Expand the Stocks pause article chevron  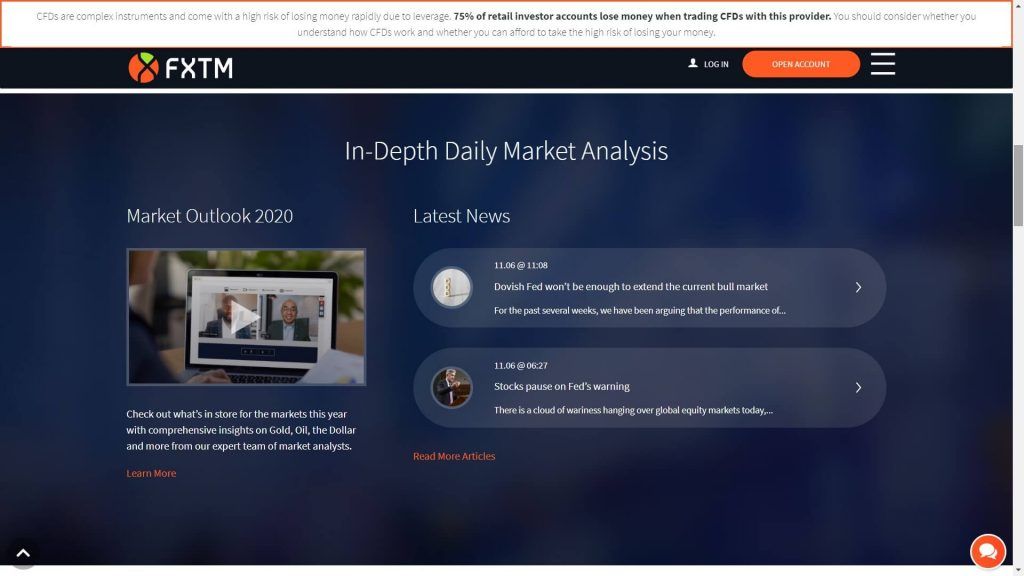pyautogui.click(x=858, y=387)
